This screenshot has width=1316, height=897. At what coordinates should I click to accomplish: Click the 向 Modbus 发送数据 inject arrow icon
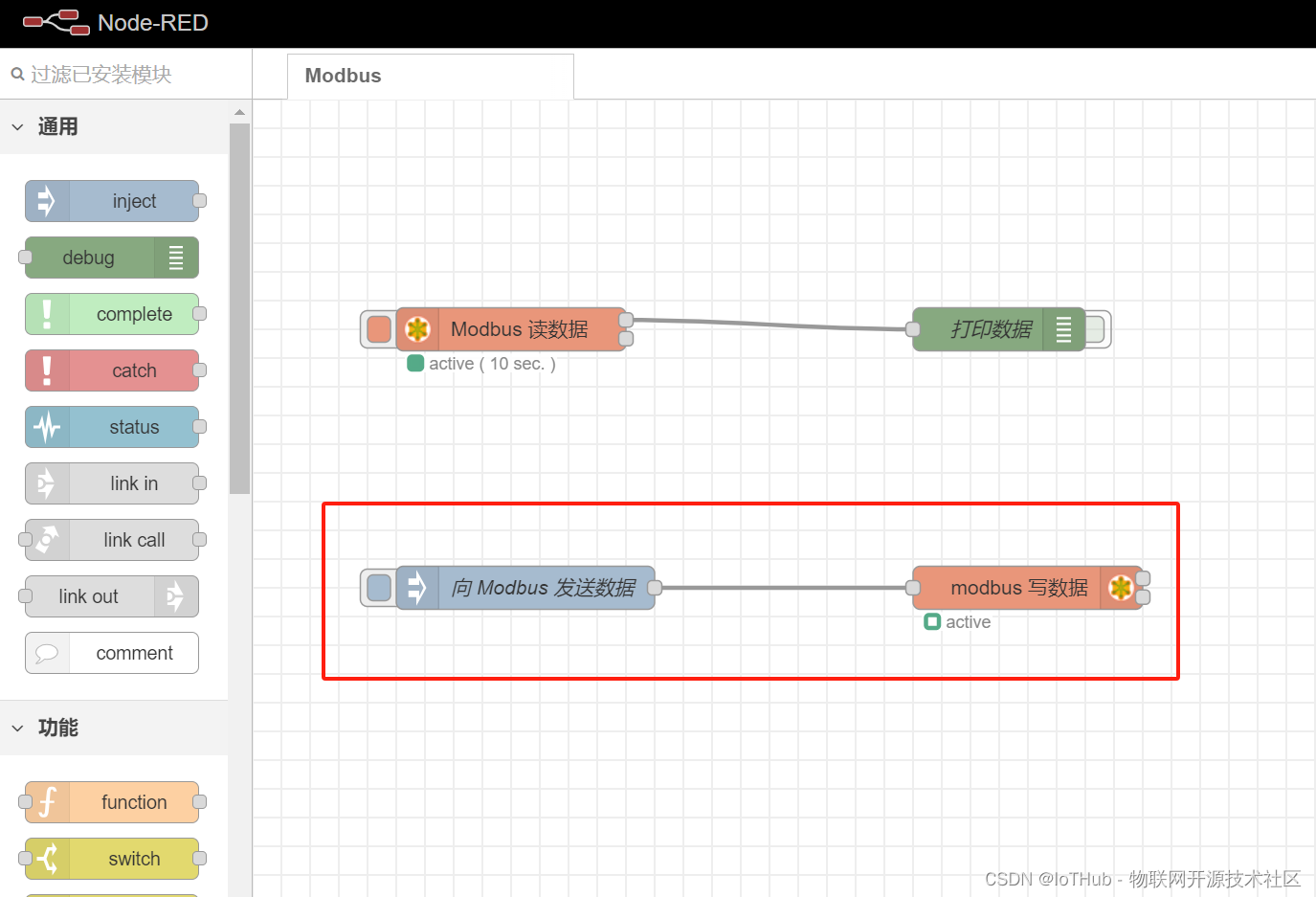coord(417,588)
